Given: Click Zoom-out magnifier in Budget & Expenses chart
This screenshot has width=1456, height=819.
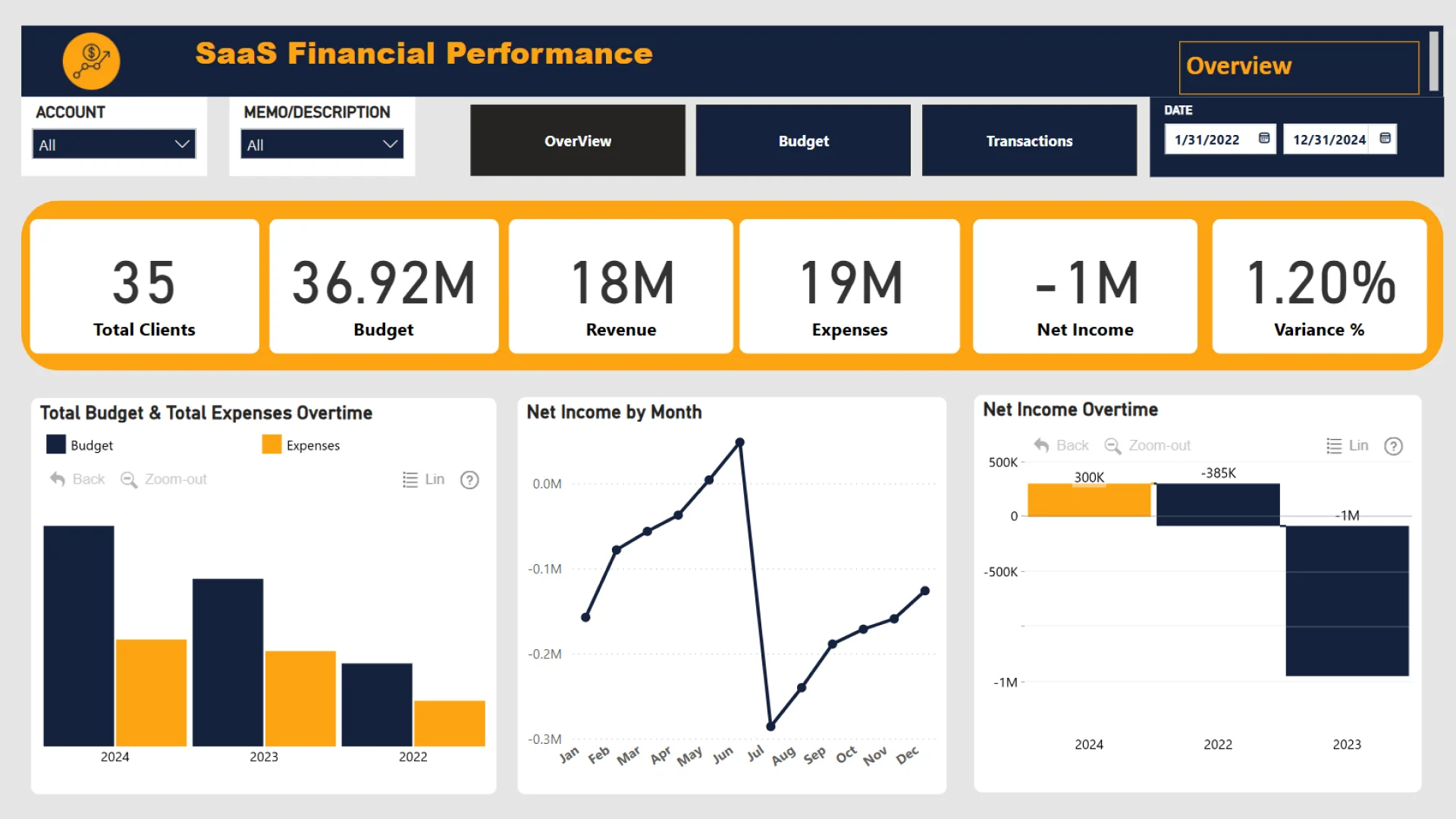Looking at the screenshot, I should (129, 480).
